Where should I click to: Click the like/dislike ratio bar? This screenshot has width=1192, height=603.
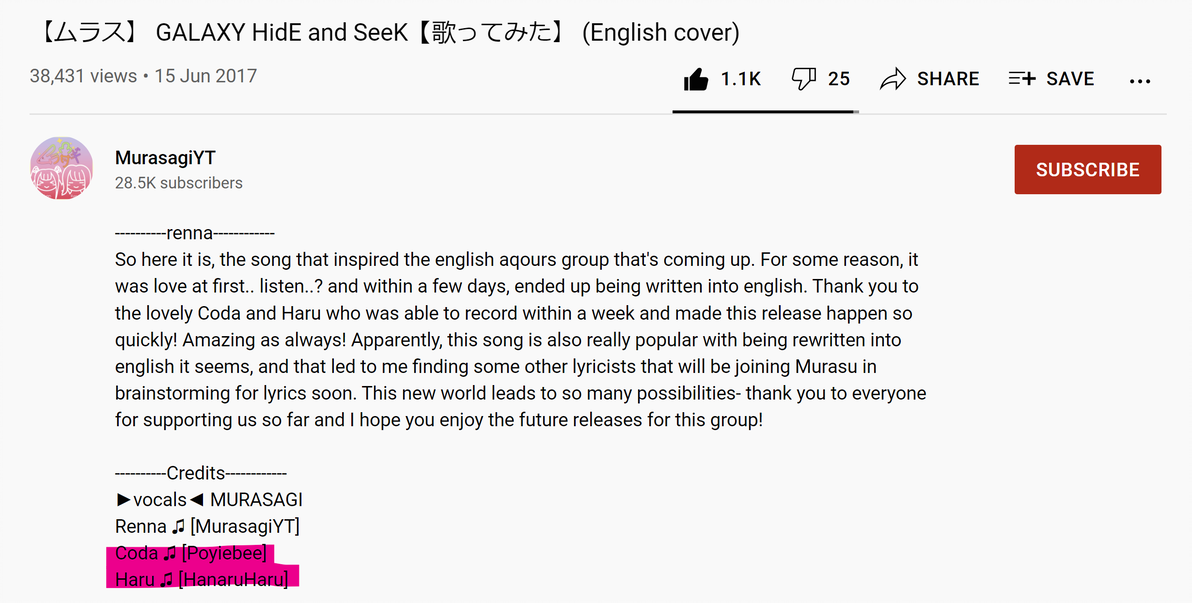coord(765,112)
